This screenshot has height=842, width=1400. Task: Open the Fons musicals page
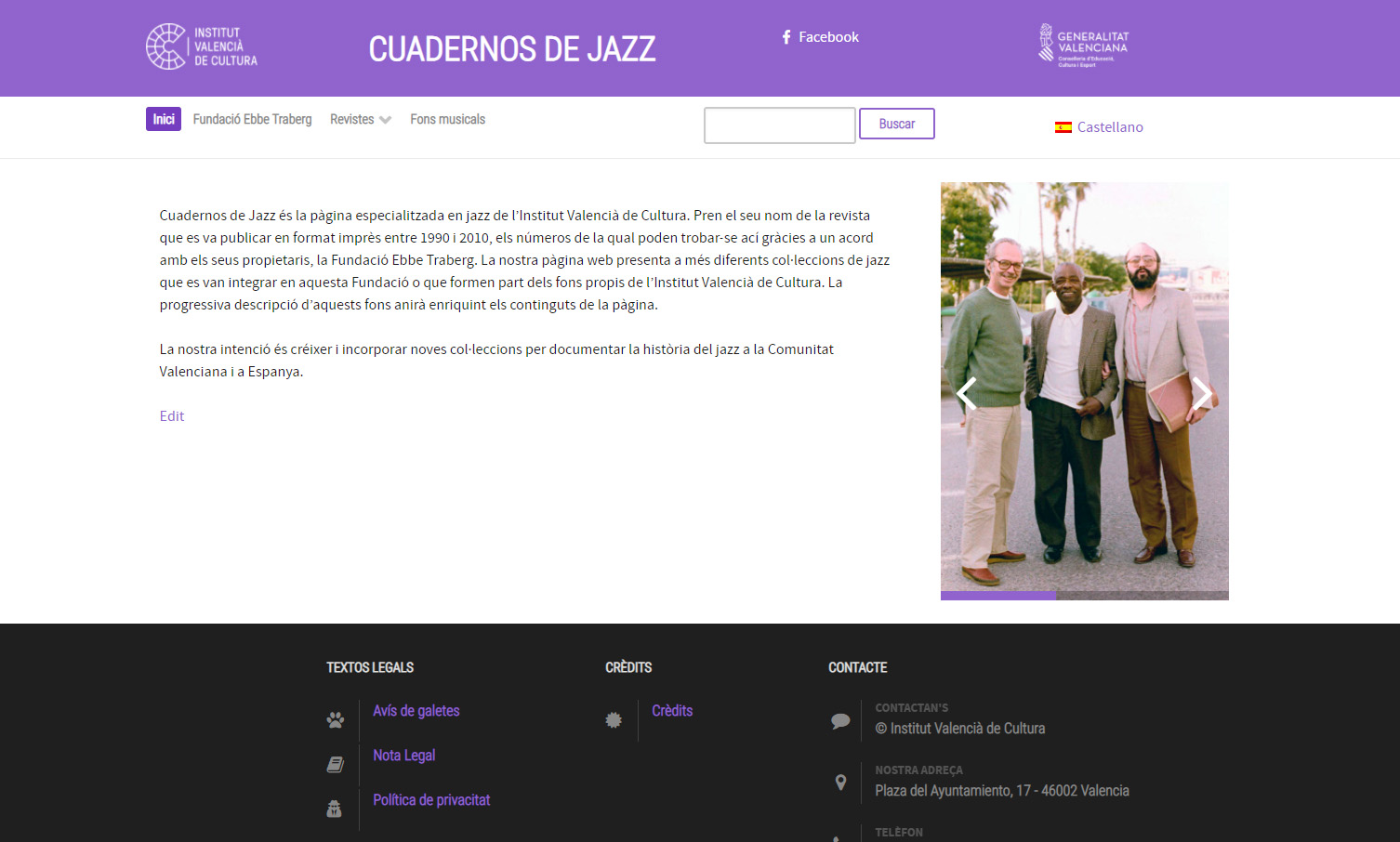click(448, 119)
